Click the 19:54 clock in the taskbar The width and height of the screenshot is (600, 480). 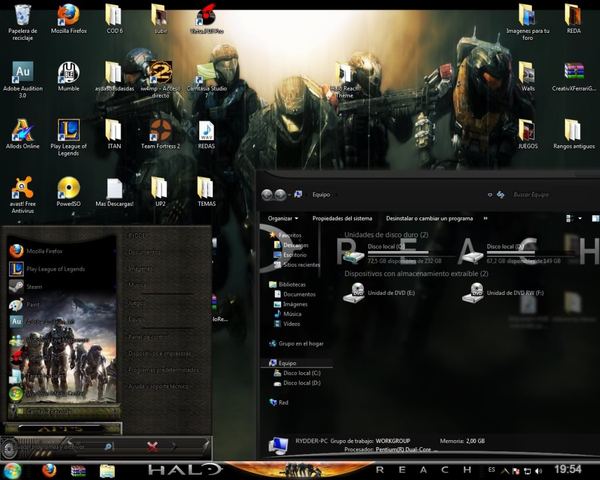coord(568,469)
